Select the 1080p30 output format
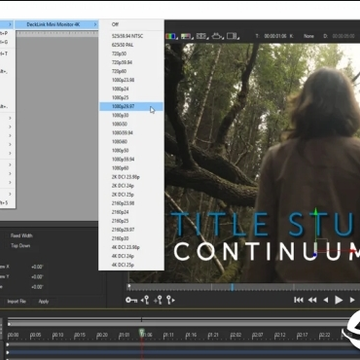Image resolution: width=360 pixels, height=360 pixels. click(x=131, y=115)
